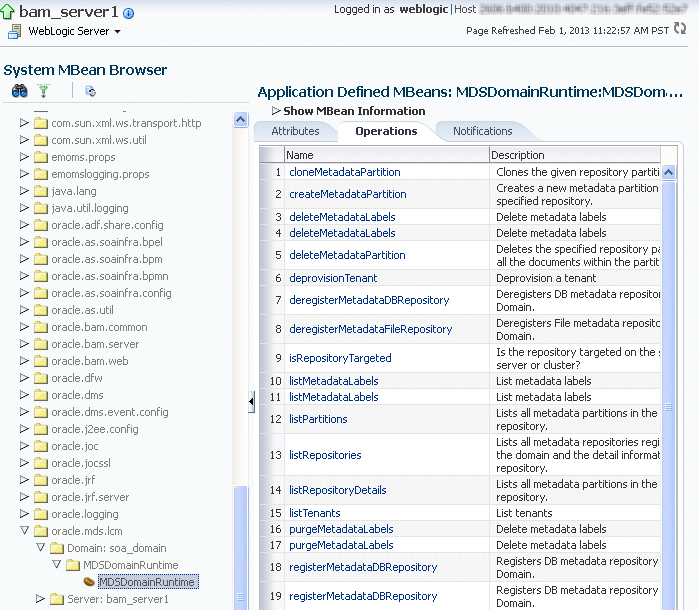
Task: Click the operations table scroll-up arrow
Action: click(x=668, y=173)
